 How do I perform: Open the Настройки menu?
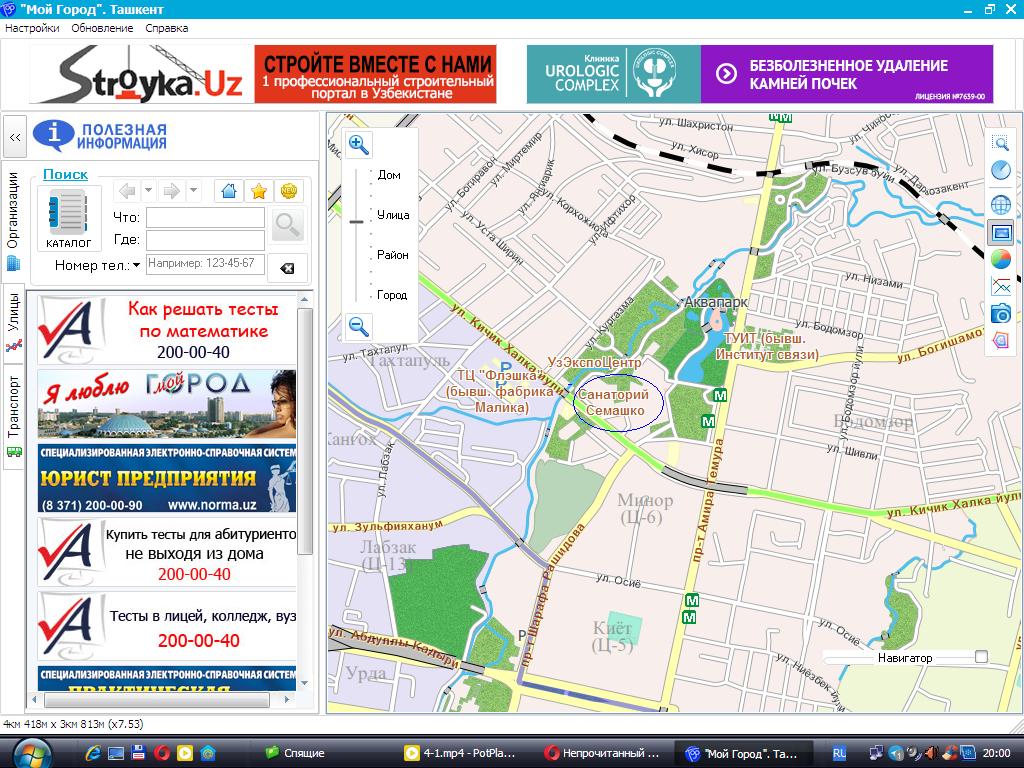click(x=32, y=28)
